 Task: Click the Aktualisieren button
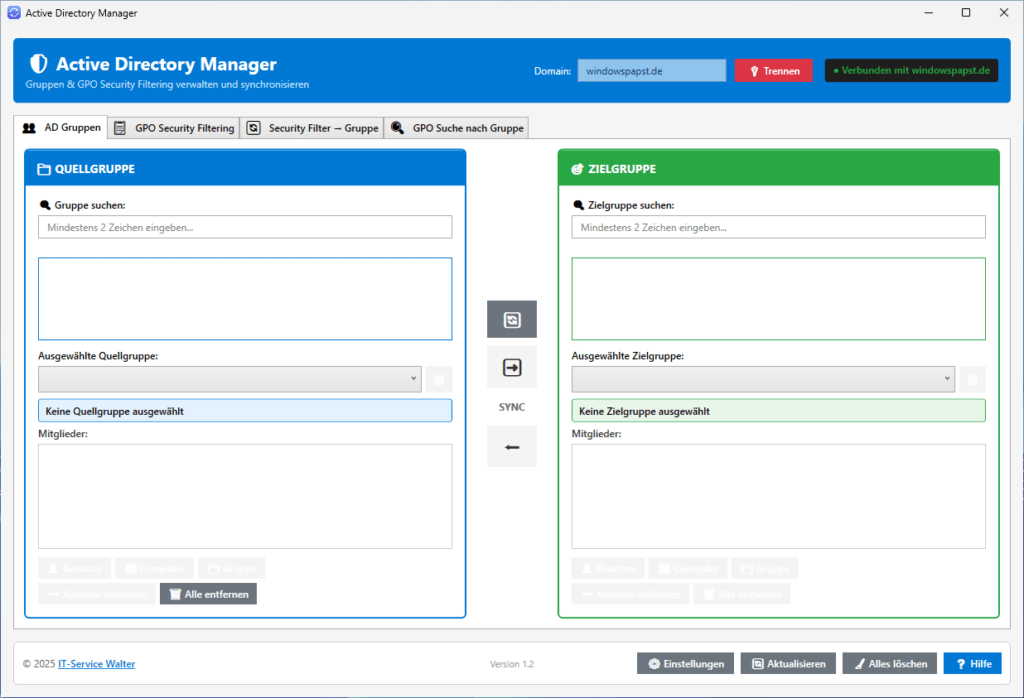tap(788, 664)
